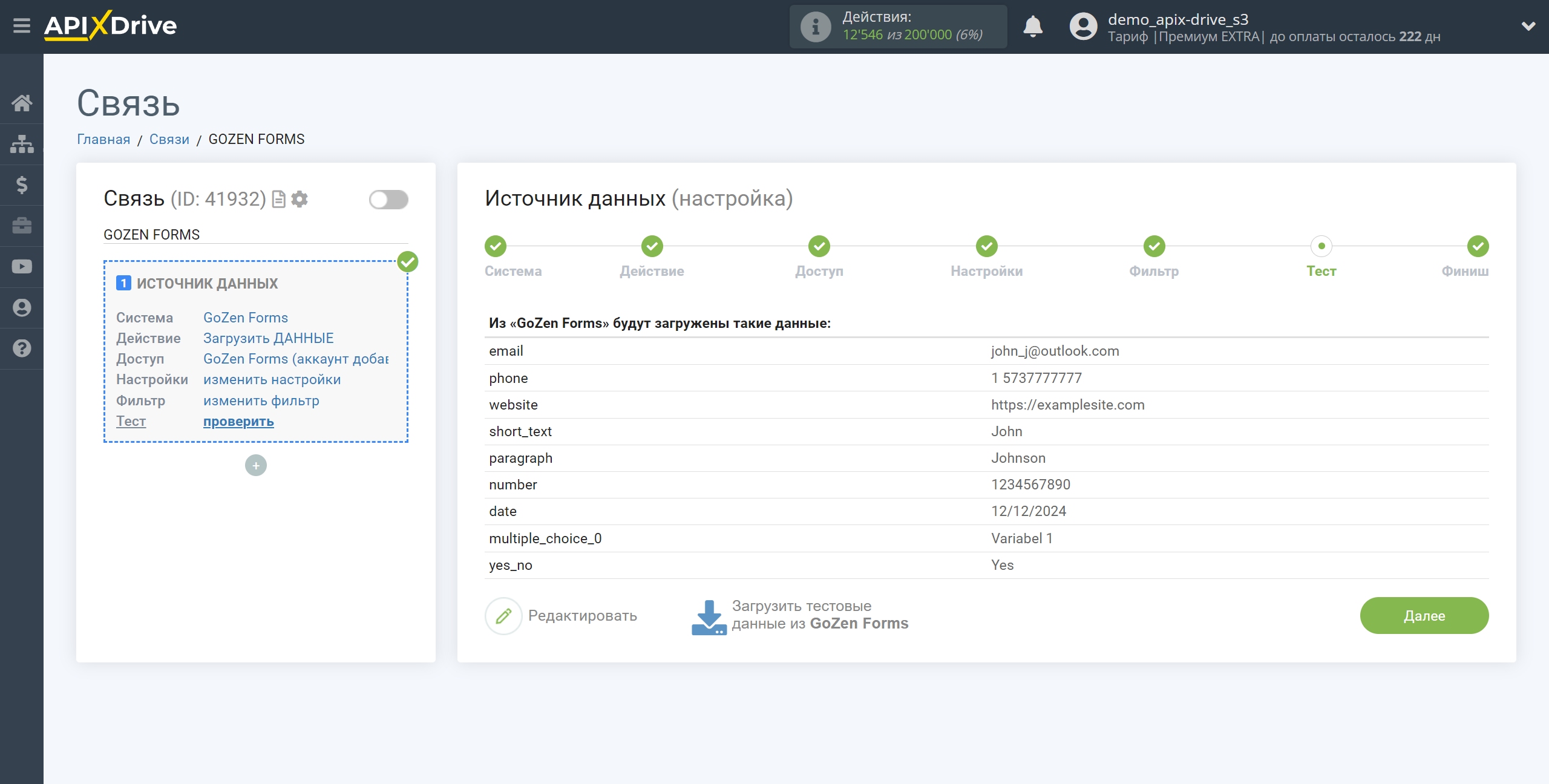The height and width of the screenshot is (784, 1549).
Task: Click the download test data icon
Action: point(709,617)
